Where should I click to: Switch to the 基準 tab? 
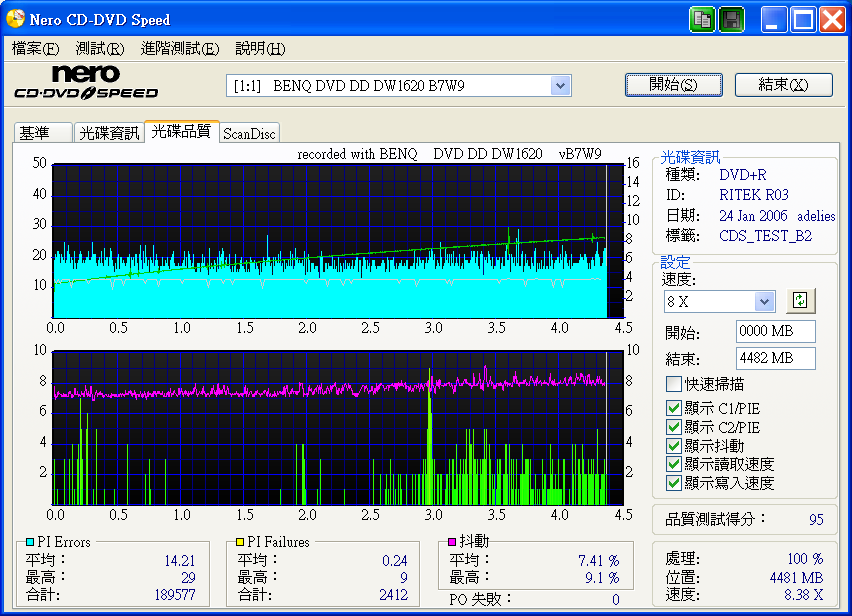[x=43, y=133]
